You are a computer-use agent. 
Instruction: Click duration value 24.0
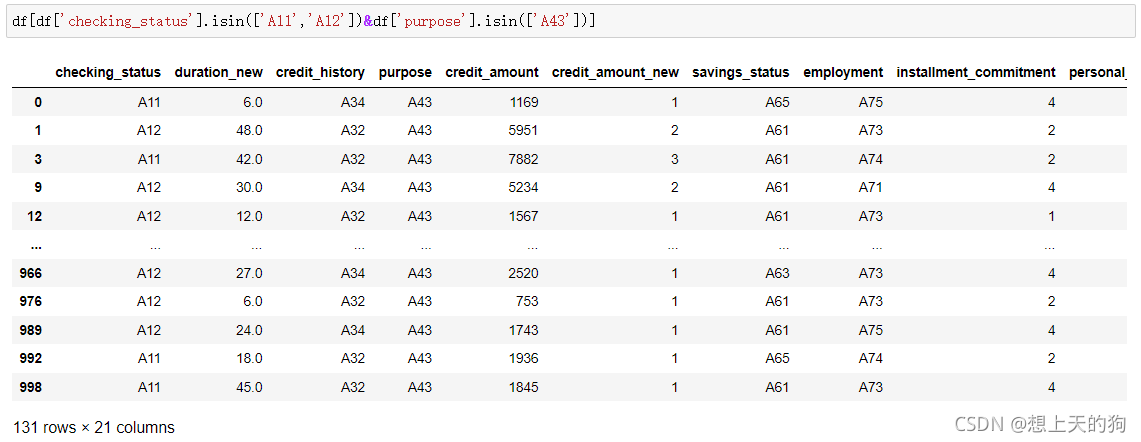coord(248,330)
